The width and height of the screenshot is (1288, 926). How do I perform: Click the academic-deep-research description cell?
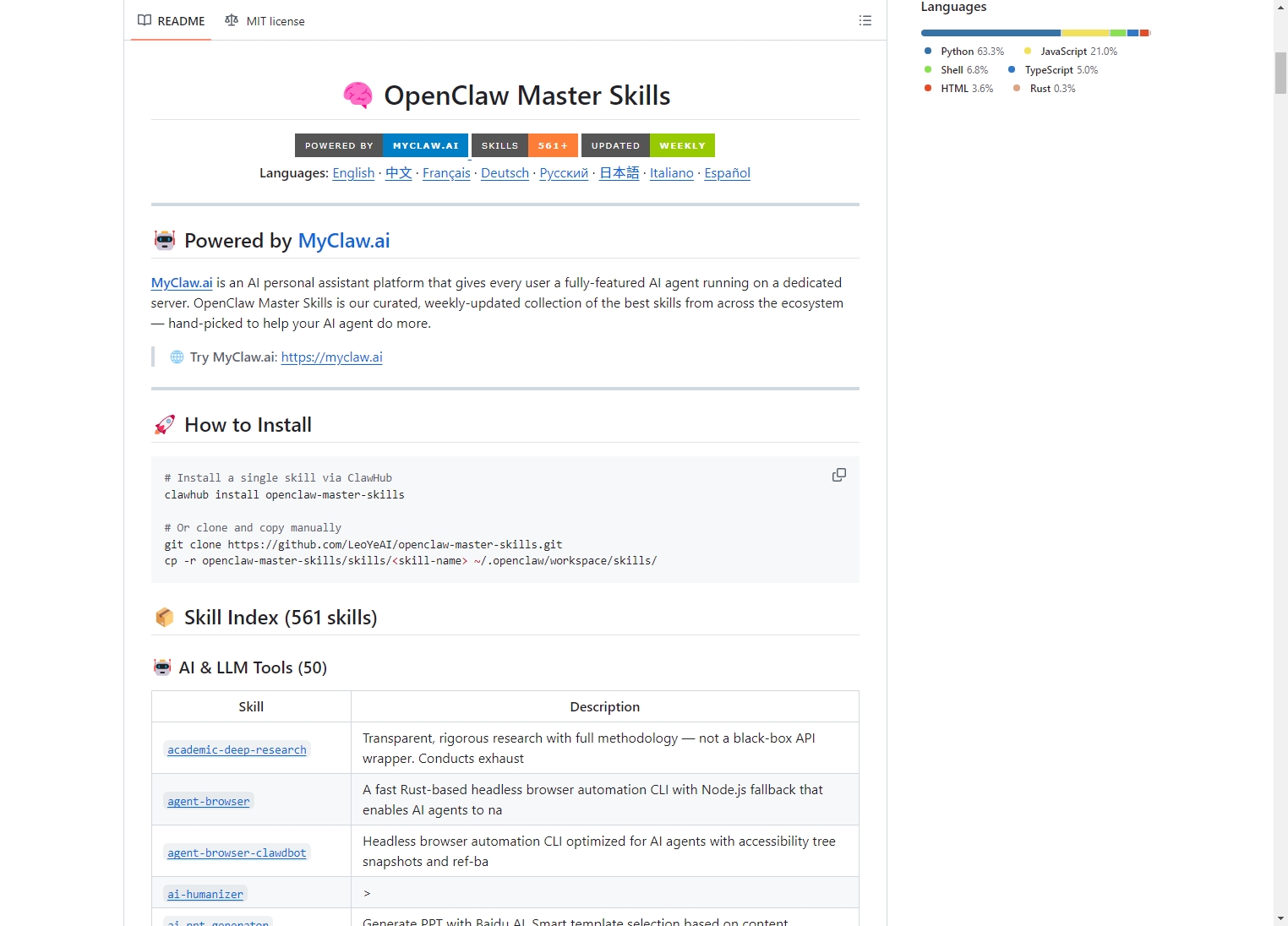605,748
